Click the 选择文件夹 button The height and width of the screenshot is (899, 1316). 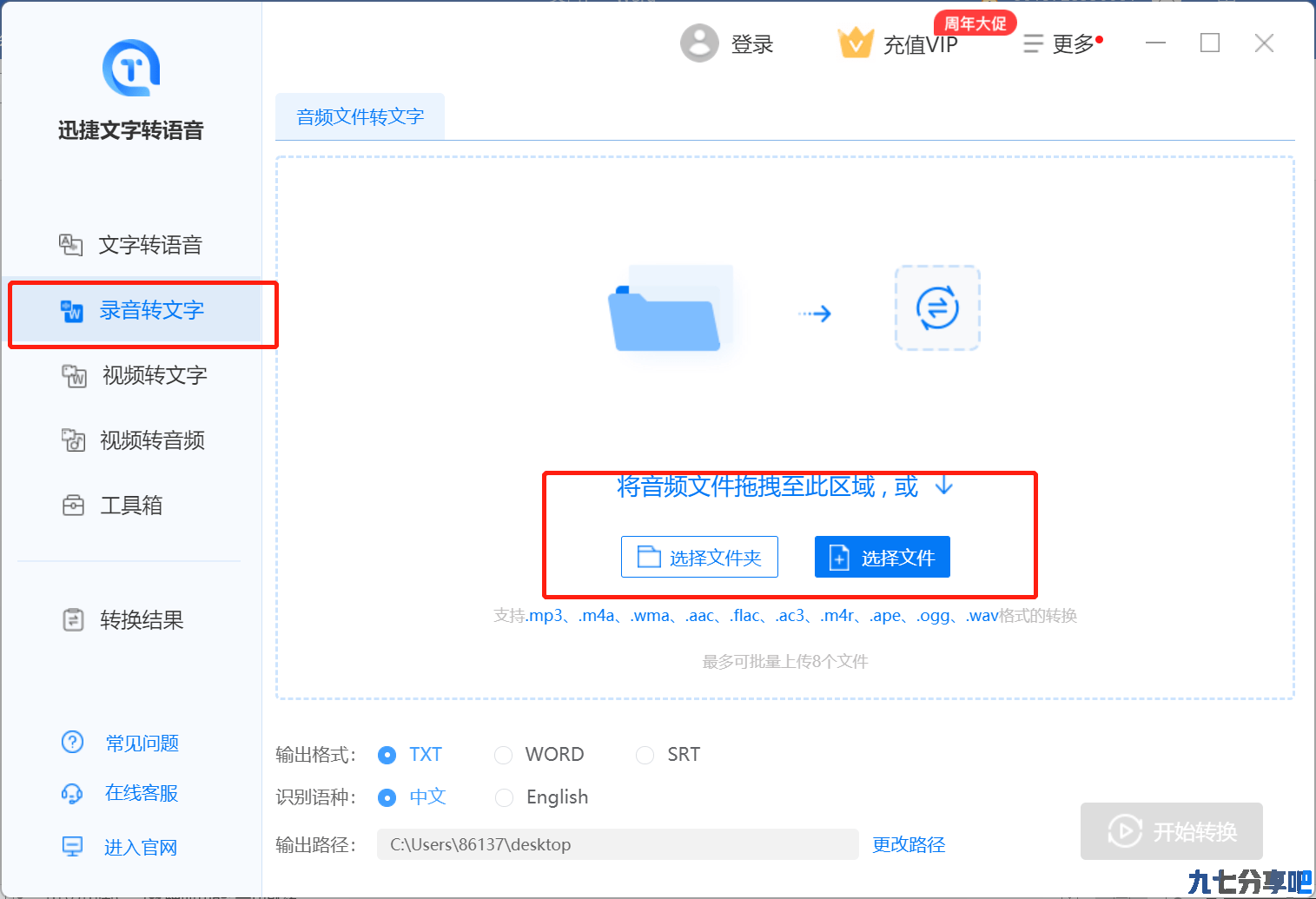pyautogui.click(x=699, y=557)
